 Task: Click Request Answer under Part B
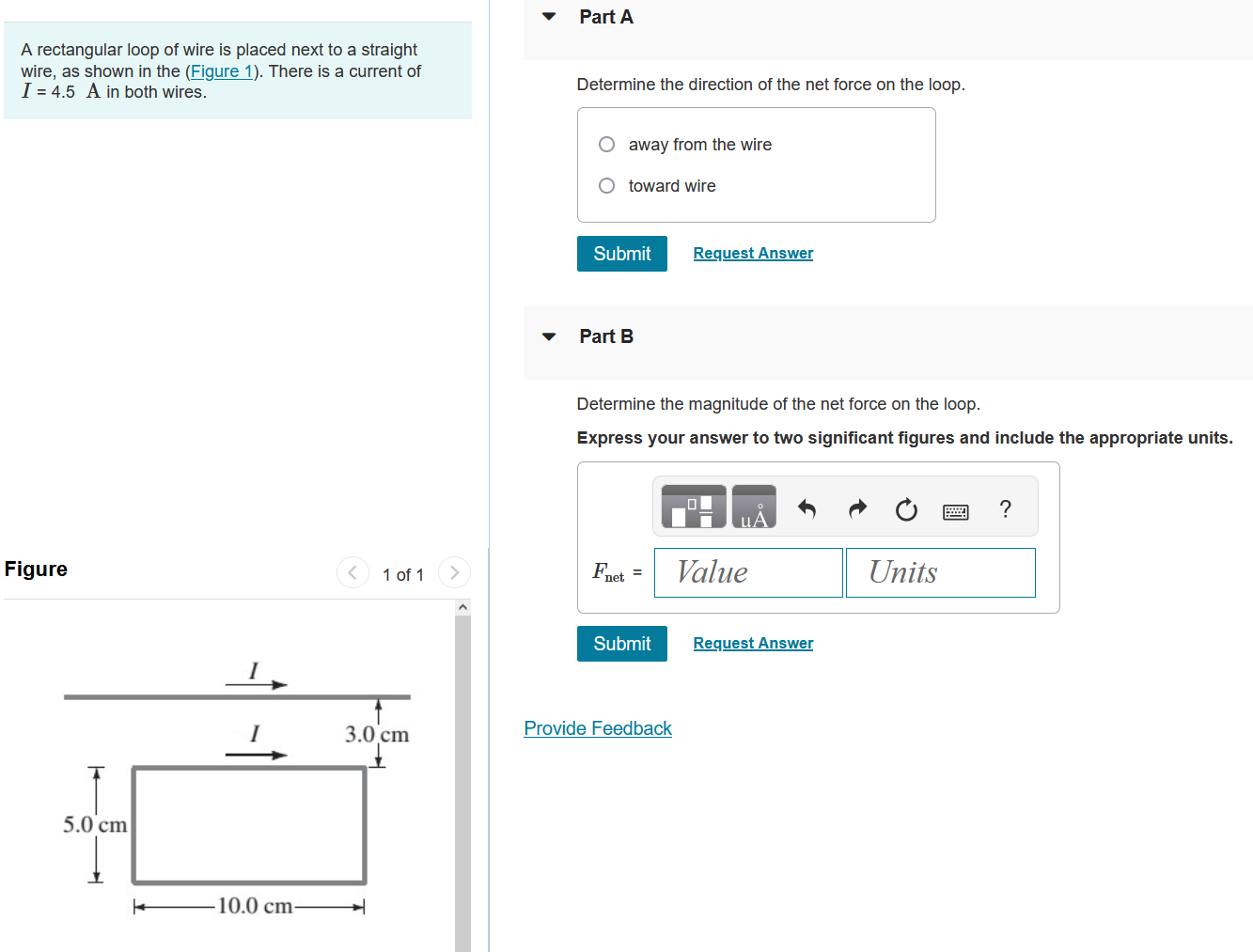(752, 643)
